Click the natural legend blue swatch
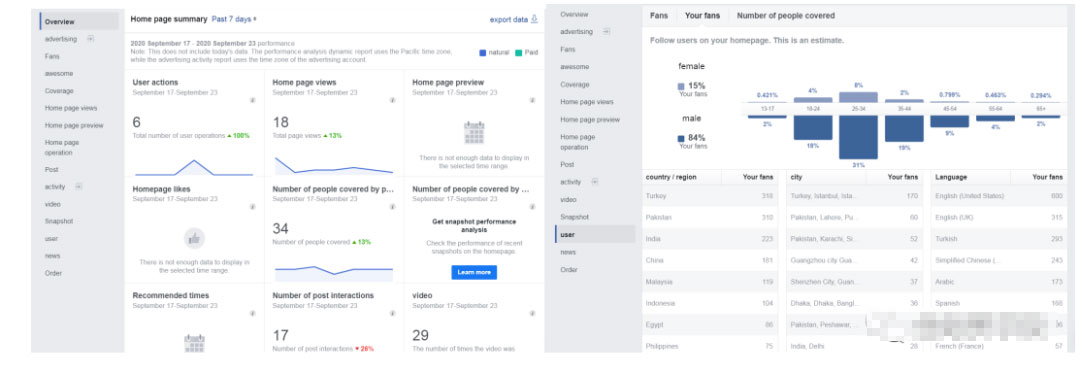This screenshot has width=1080, height=374. pyautogui.click(x=483, y=52)
